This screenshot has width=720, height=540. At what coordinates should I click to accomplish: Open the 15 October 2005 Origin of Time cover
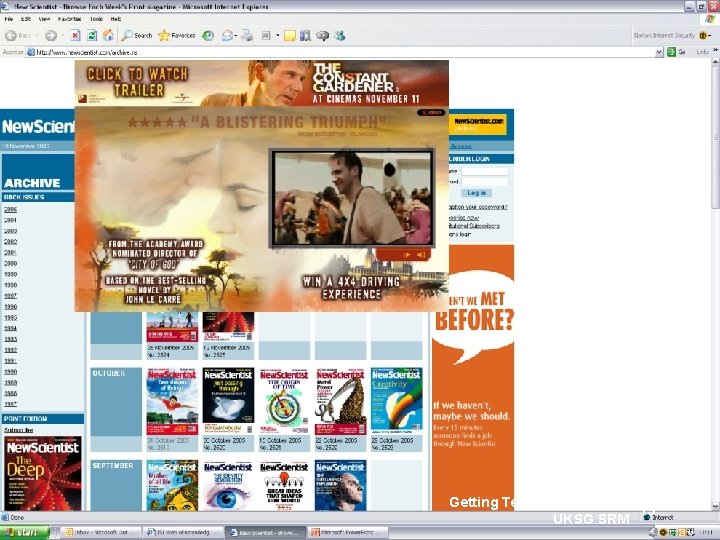[x=284, y=401]
